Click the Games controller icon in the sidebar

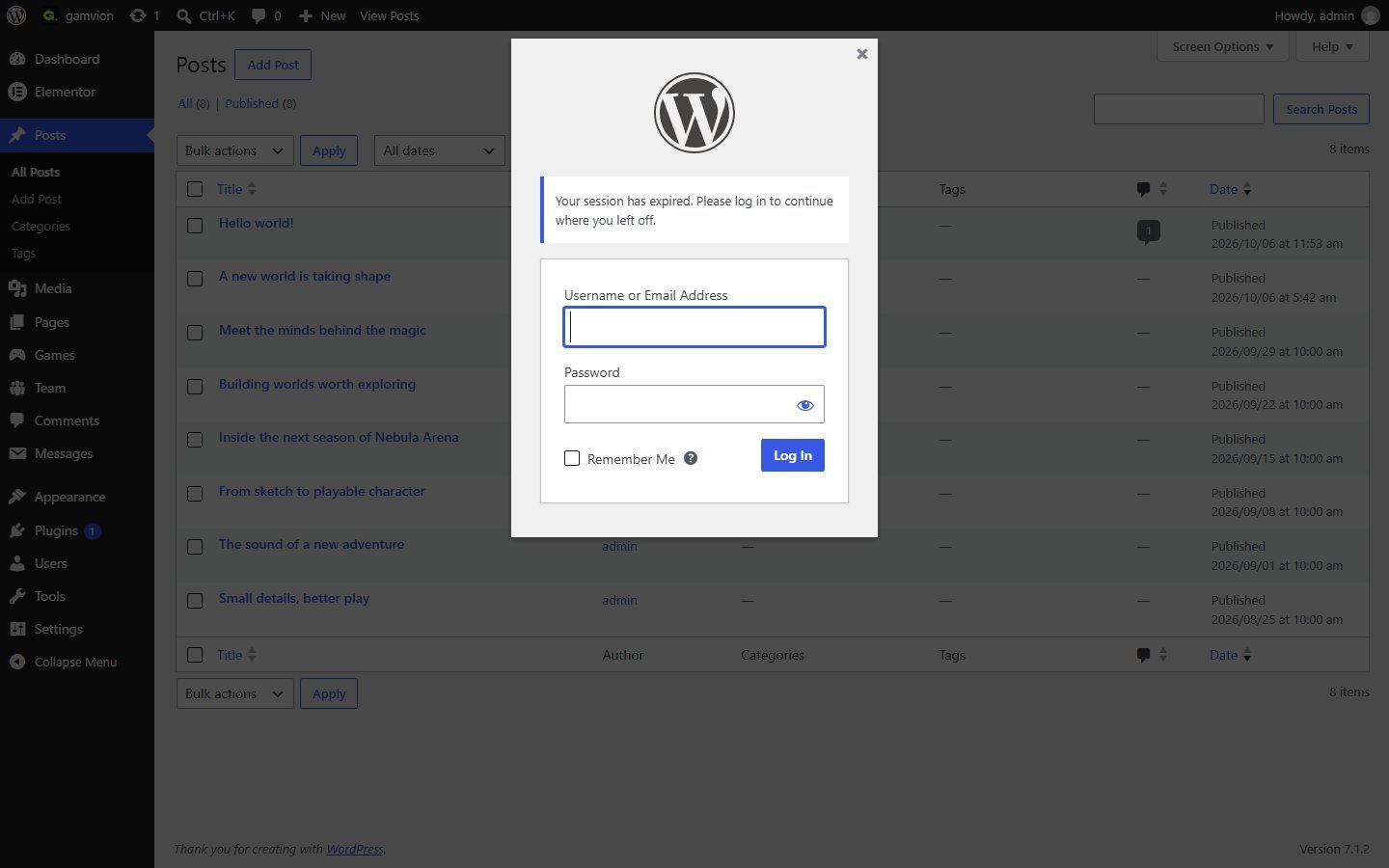click(x=17, y=355)
